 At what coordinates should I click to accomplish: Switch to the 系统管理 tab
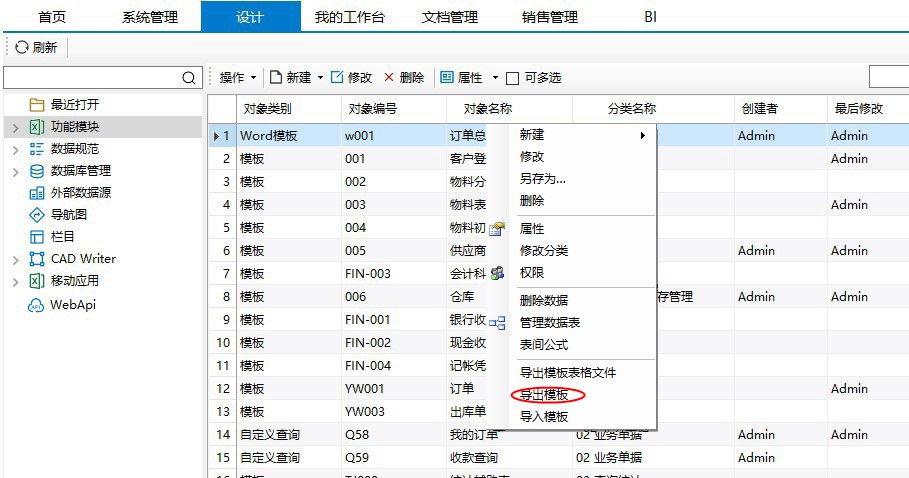point(150,17)
